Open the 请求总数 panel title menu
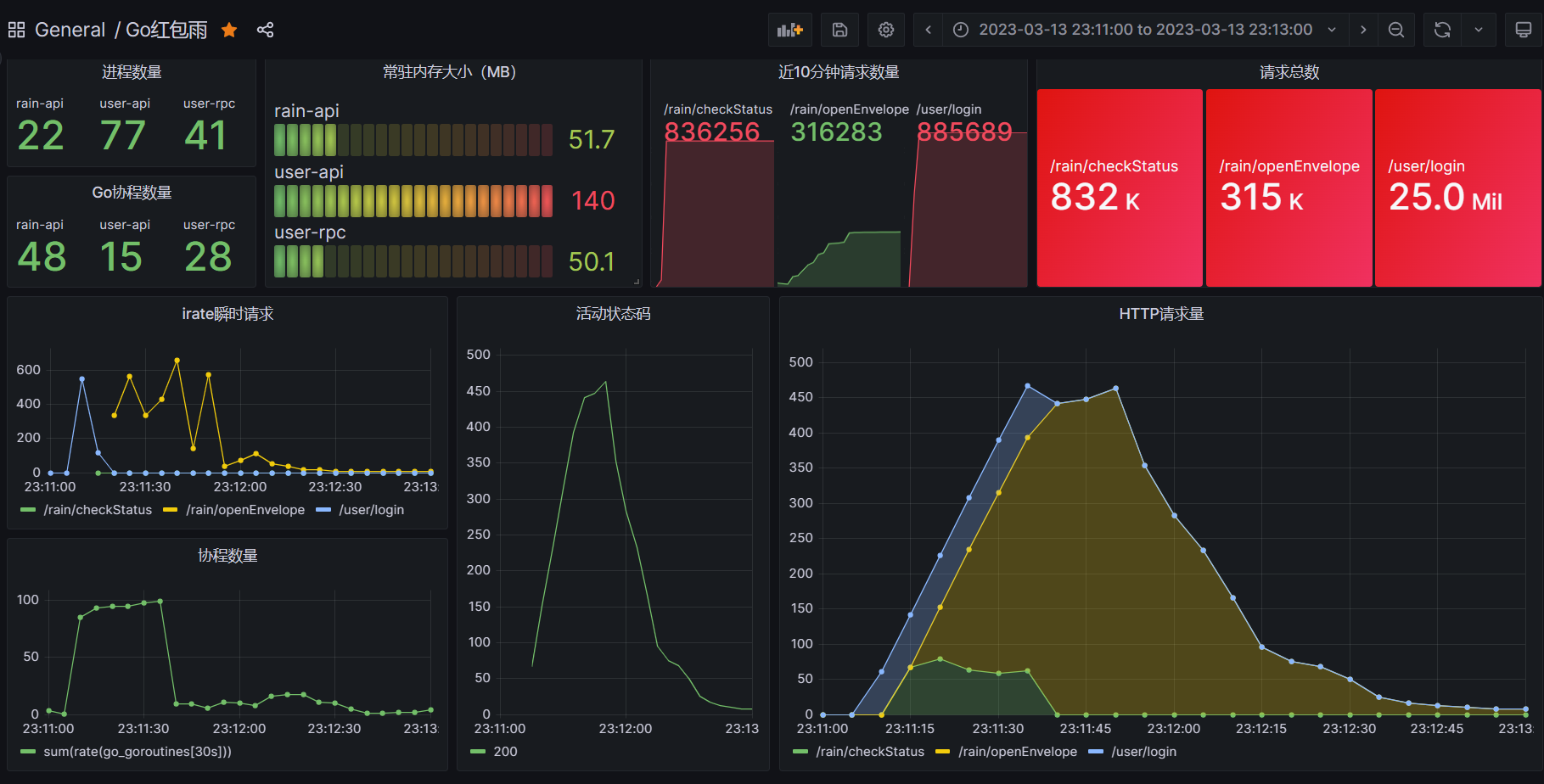The width and height of the screenshot is (1544, 784). tap(1289, 72)
